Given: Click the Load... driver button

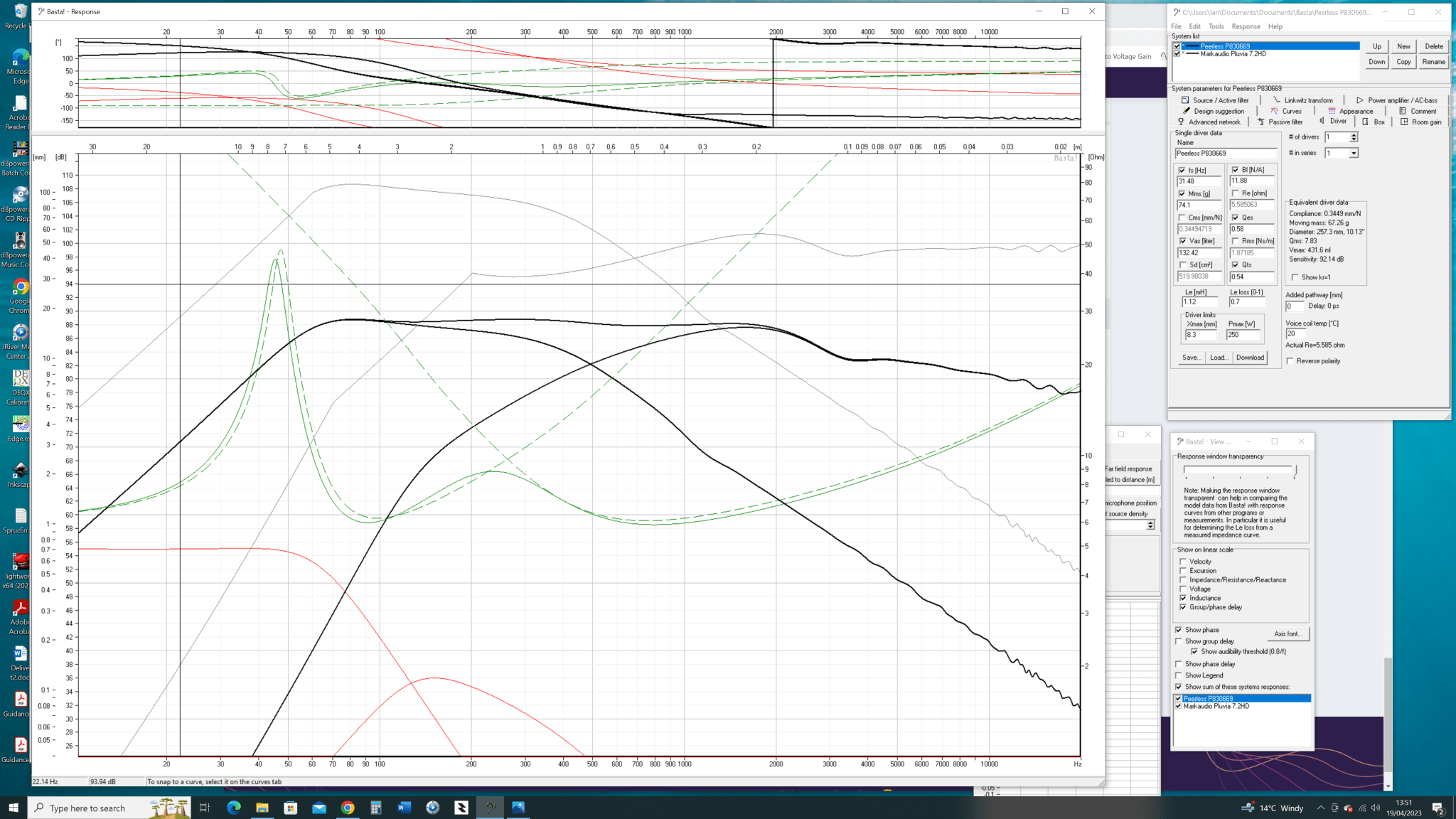Looking at the screenshot, I should [x=1219, y=358].
